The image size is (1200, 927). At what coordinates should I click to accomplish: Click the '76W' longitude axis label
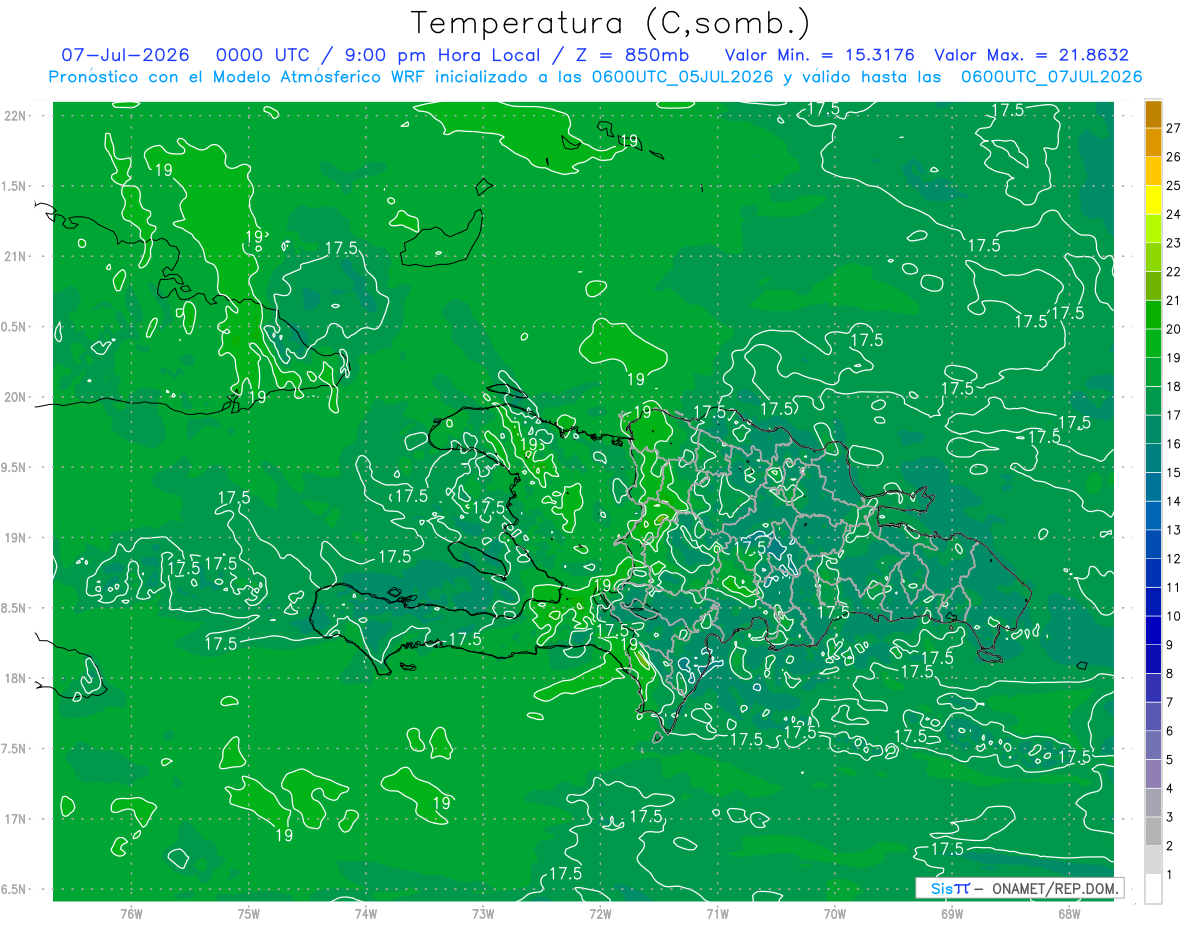click(131, 913)
